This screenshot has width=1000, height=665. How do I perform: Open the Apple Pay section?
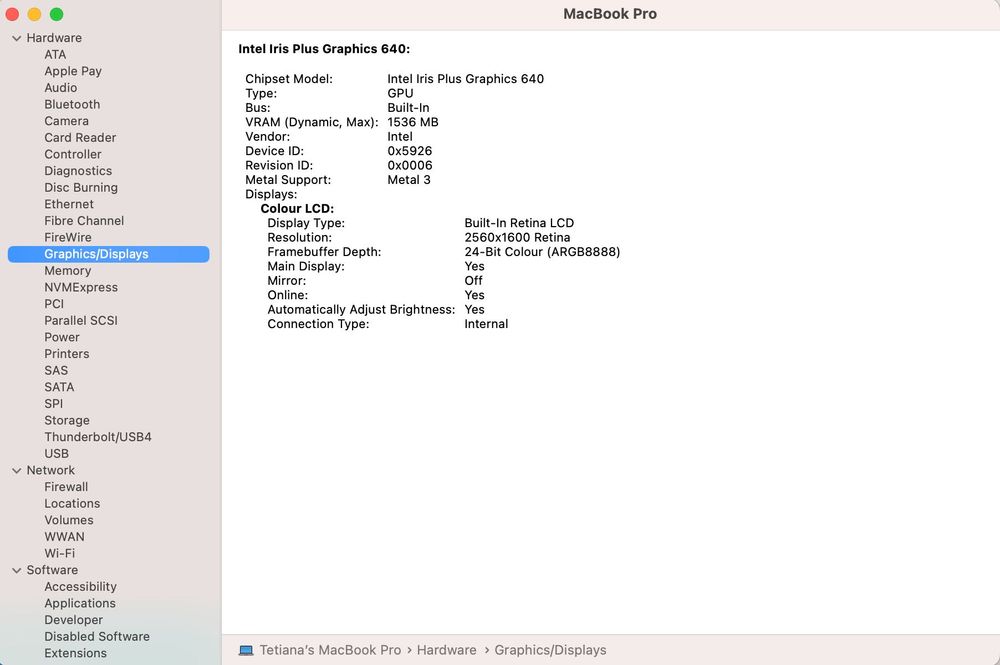(73, 71)
